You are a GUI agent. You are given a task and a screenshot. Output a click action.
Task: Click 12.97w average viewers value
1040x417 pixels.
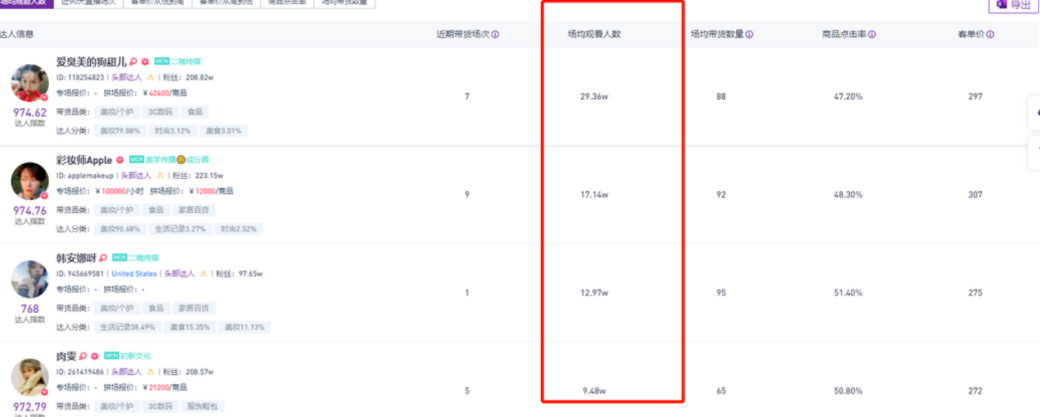(594, 293)
